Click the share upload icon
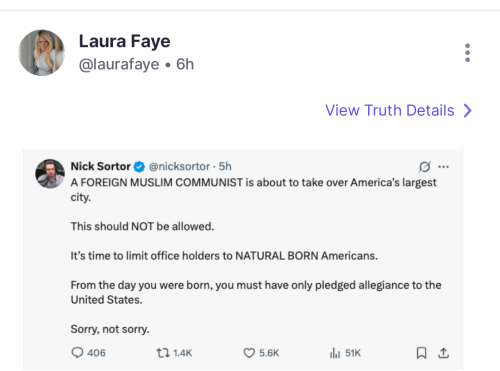 (443, 353)
